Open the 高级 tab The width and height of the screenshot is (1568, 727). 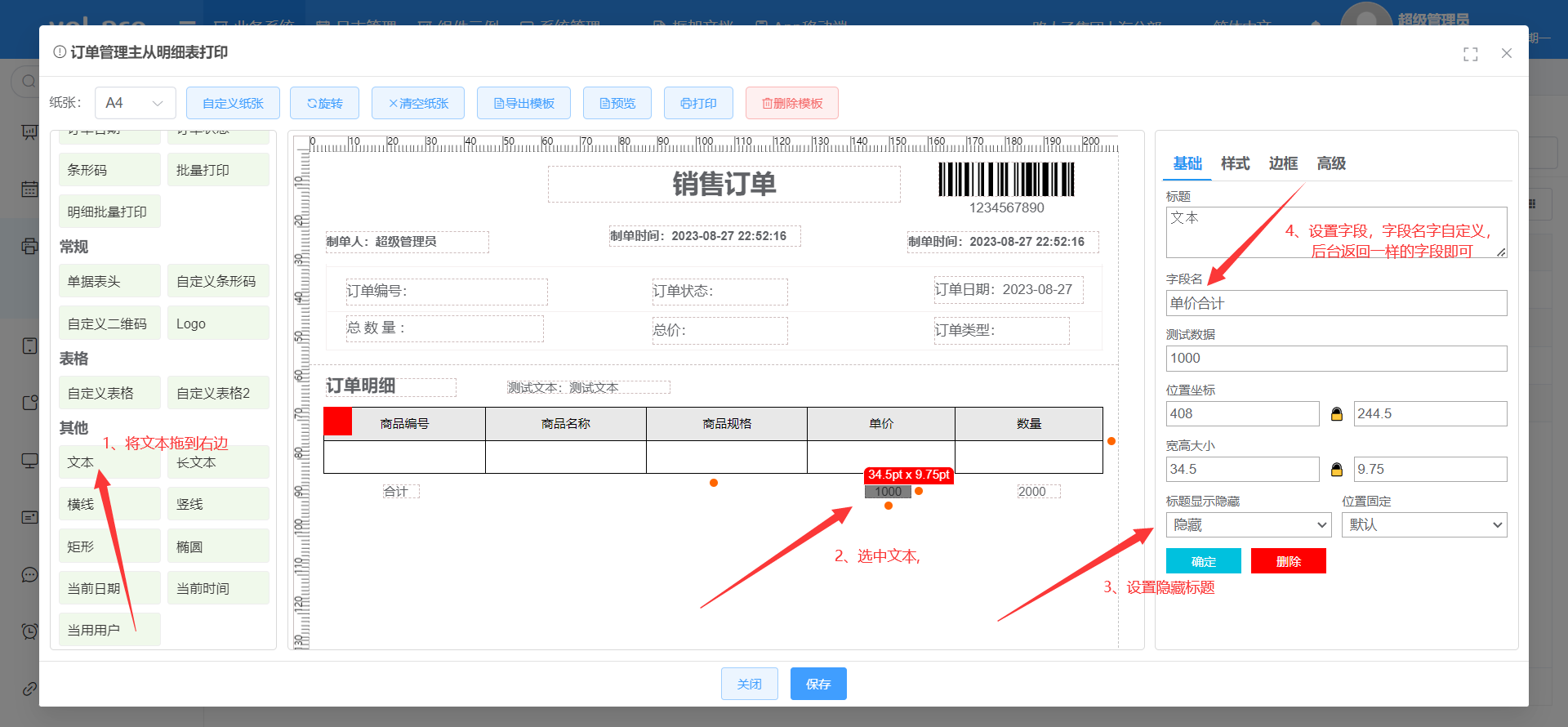point(1330,163)
